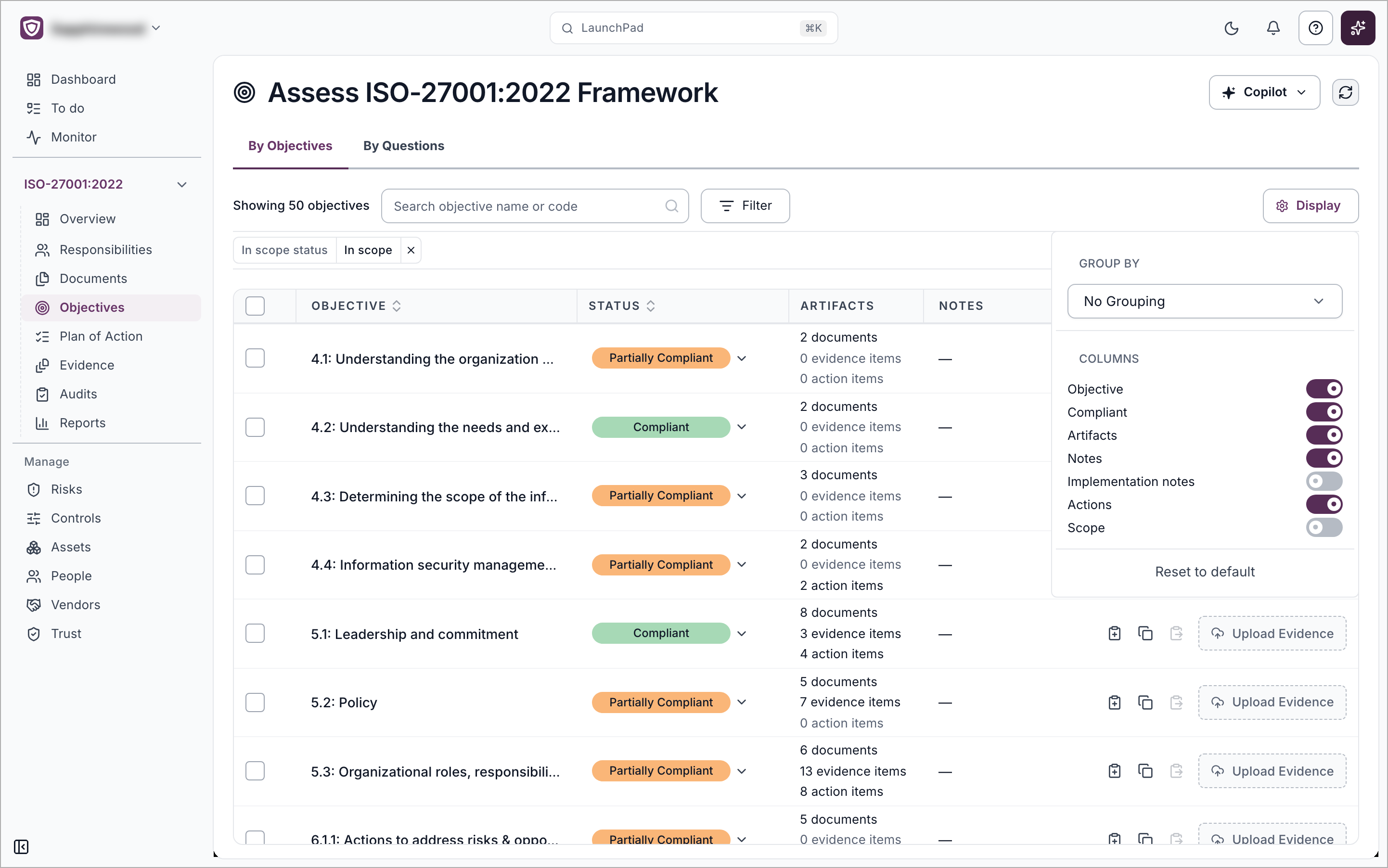Toggle the Actions column switch

(x=1324, y=504)
